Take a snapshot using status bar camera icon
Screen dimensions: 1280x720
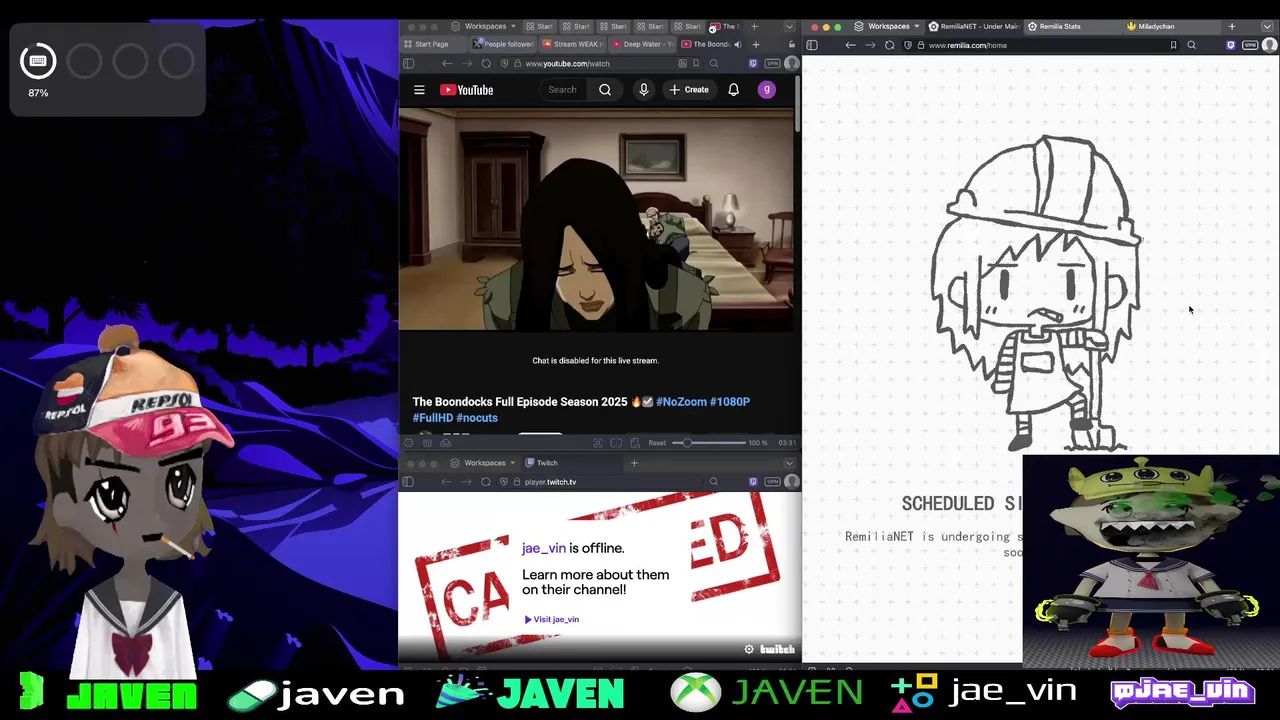pos(598,443)
